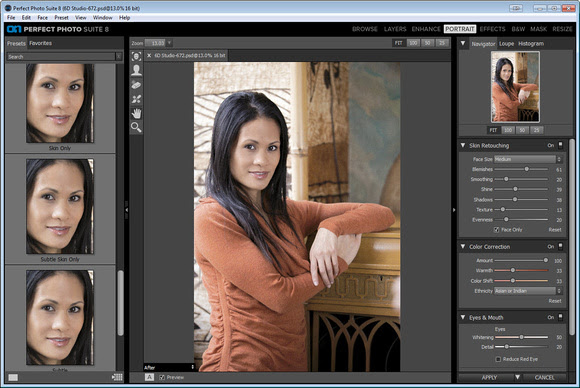The image size is (580, 388).
Task: Open the Zoom percentage dropdown arrow
Action: click(169, 43)
